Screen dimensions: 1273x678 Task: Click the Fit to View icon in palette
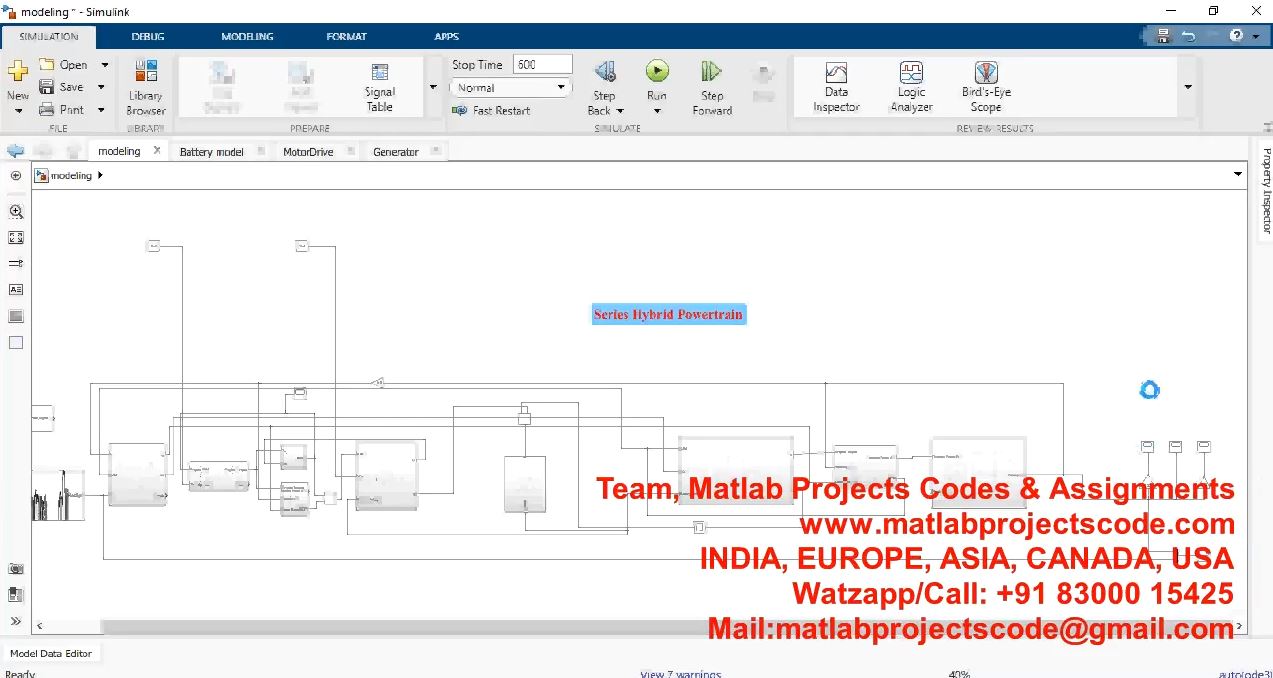point(15,238)
